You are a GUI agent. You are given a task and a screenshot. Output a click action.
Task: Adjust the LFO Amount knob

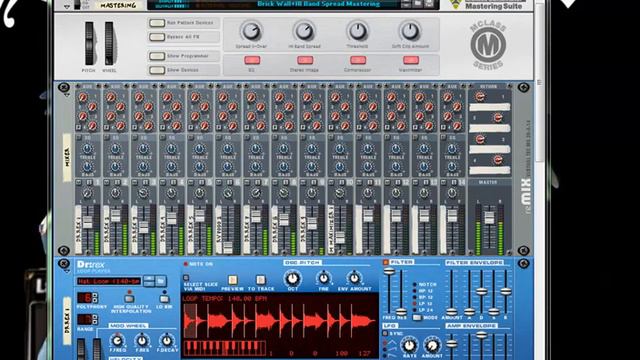(432, 346)
